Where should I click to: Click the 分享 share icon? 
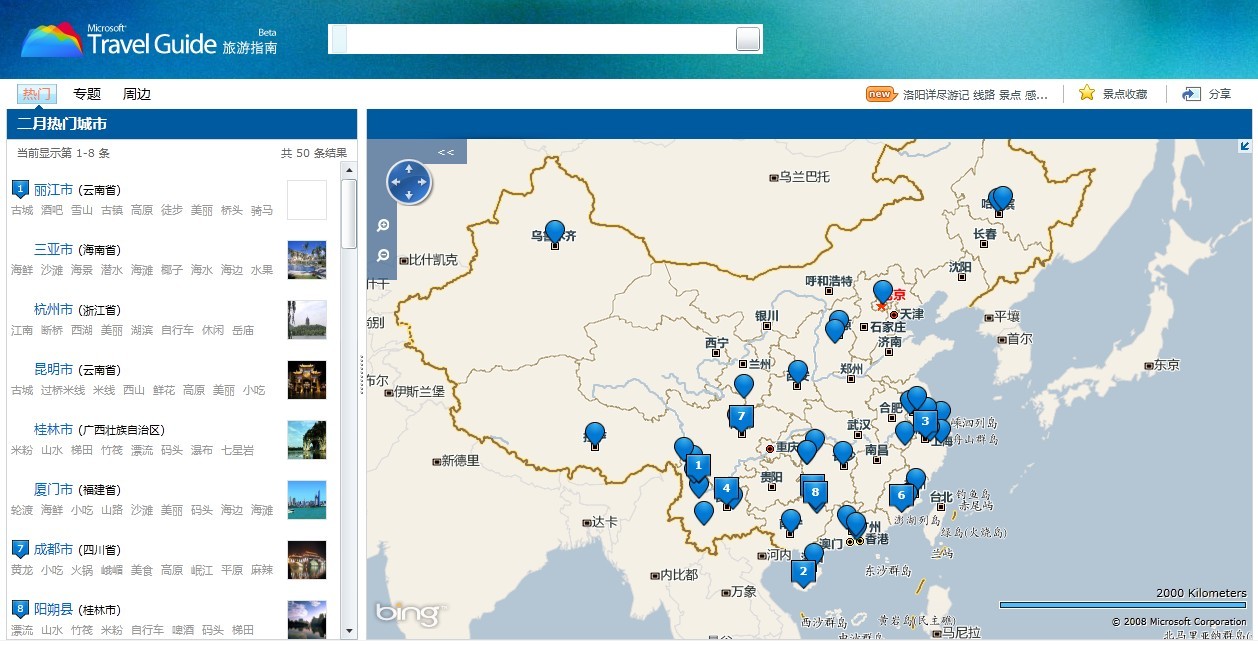click(x=1191, y=94)
